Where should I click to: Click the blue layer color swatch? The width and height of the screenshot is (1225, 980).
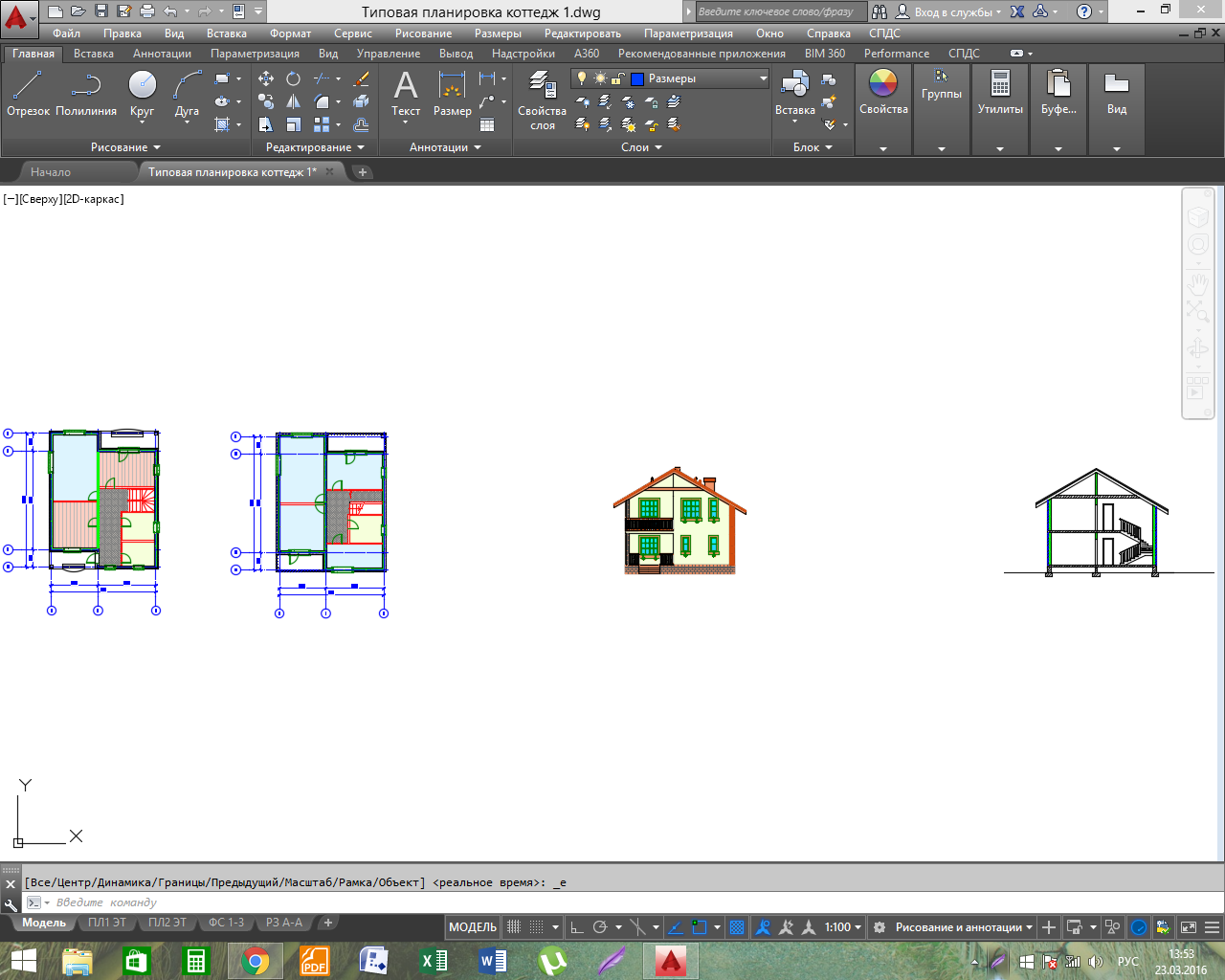(x=636, y=78)
